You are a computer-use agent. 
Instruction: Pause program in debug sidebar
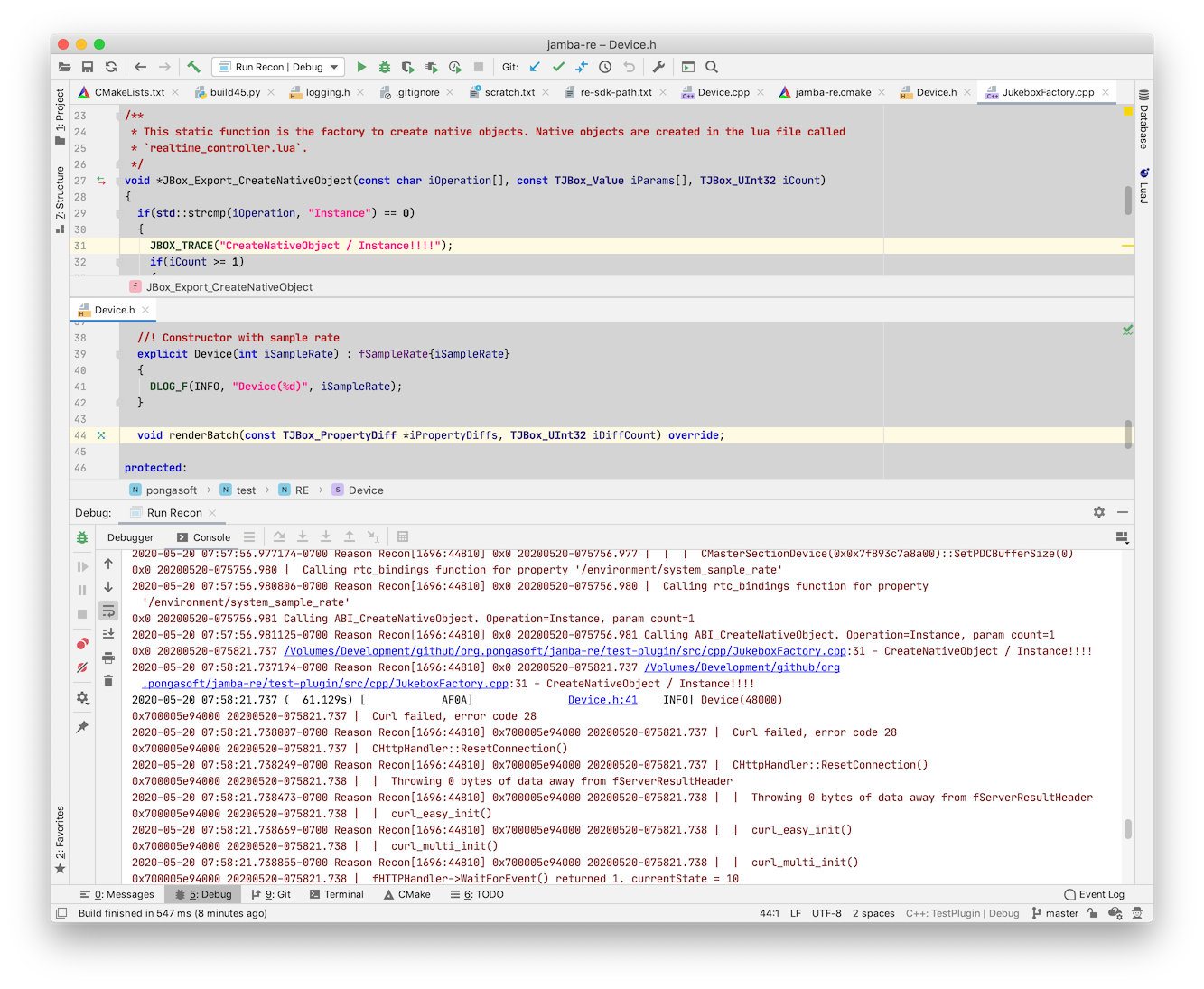[x=82, y=590]
